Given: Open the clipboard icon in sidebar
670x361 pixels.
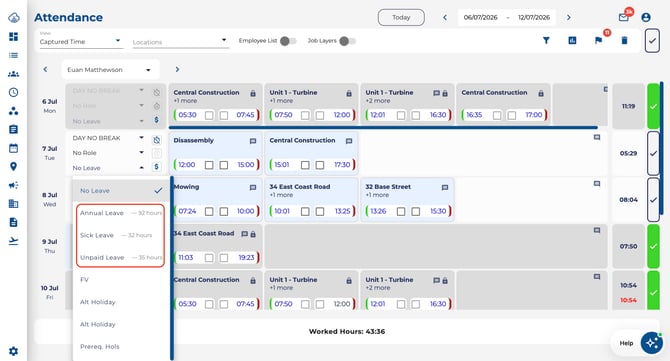Looking at the screenshot, I should click(13, 129).
